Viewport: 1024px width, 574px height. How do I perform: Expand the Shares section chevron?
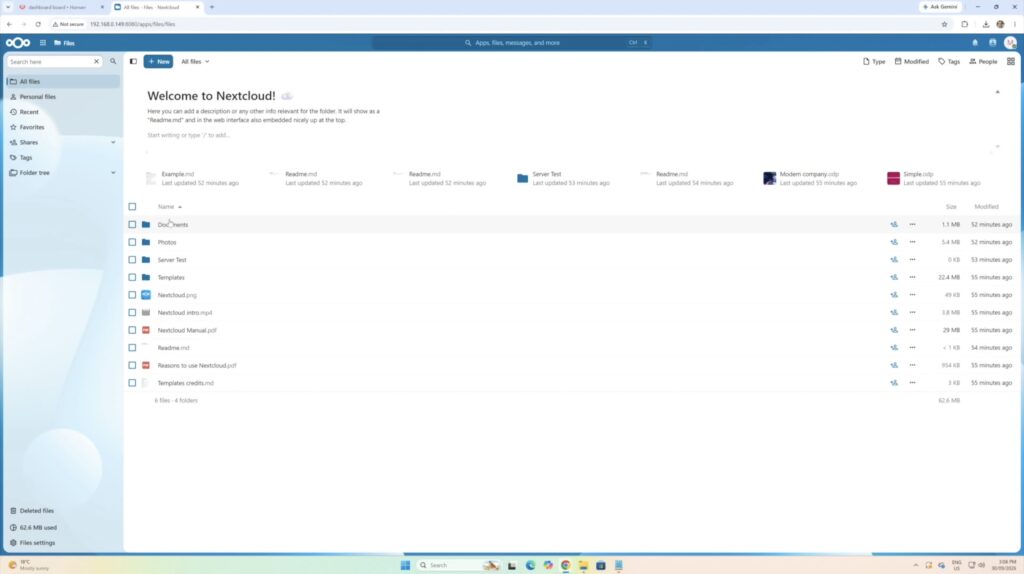click(113, 142)
